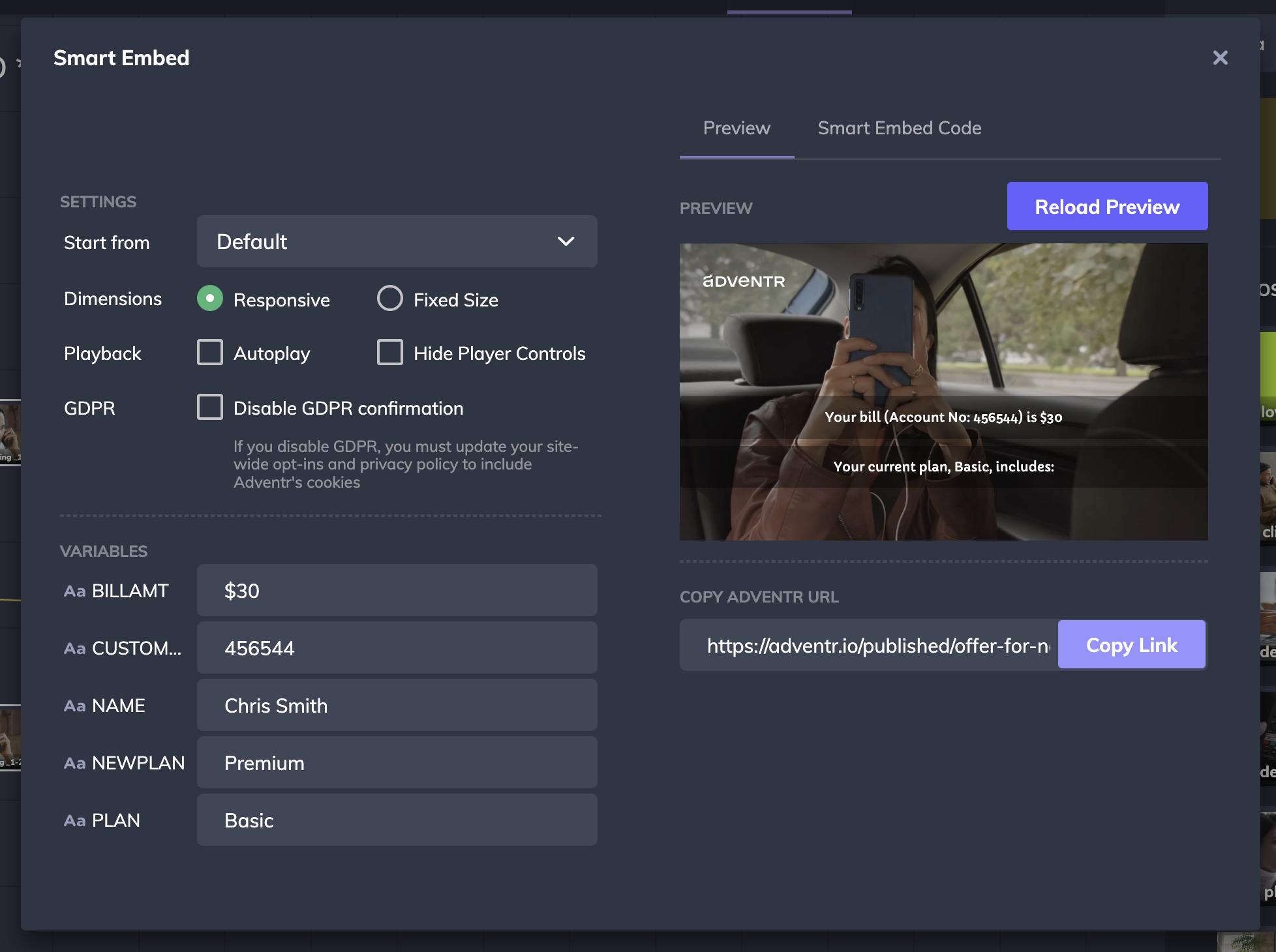Image resolution: width=1276 pixels, height=952 pixels.
Task: Click the Start from dropdown chevron
Action: pyautogui.click(x=566, y=241)
